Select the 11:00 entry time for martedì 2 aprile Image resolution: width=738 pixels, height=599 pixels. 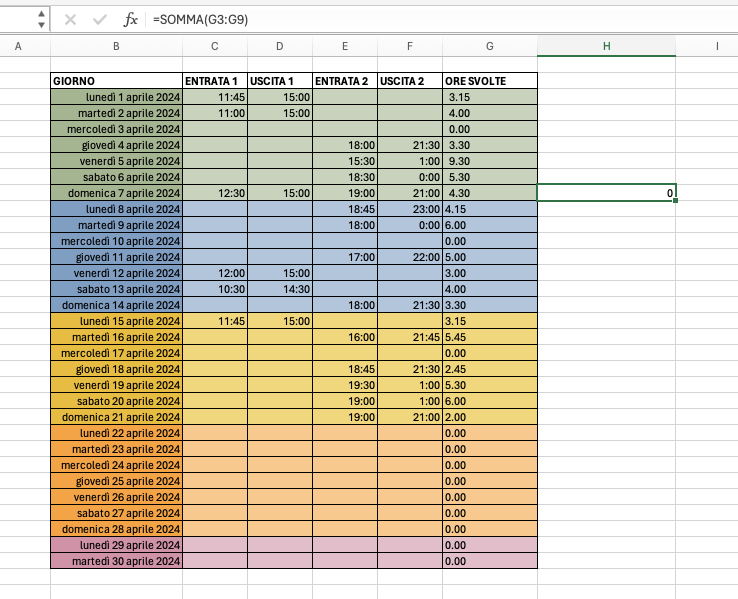(x=215, y=113)
